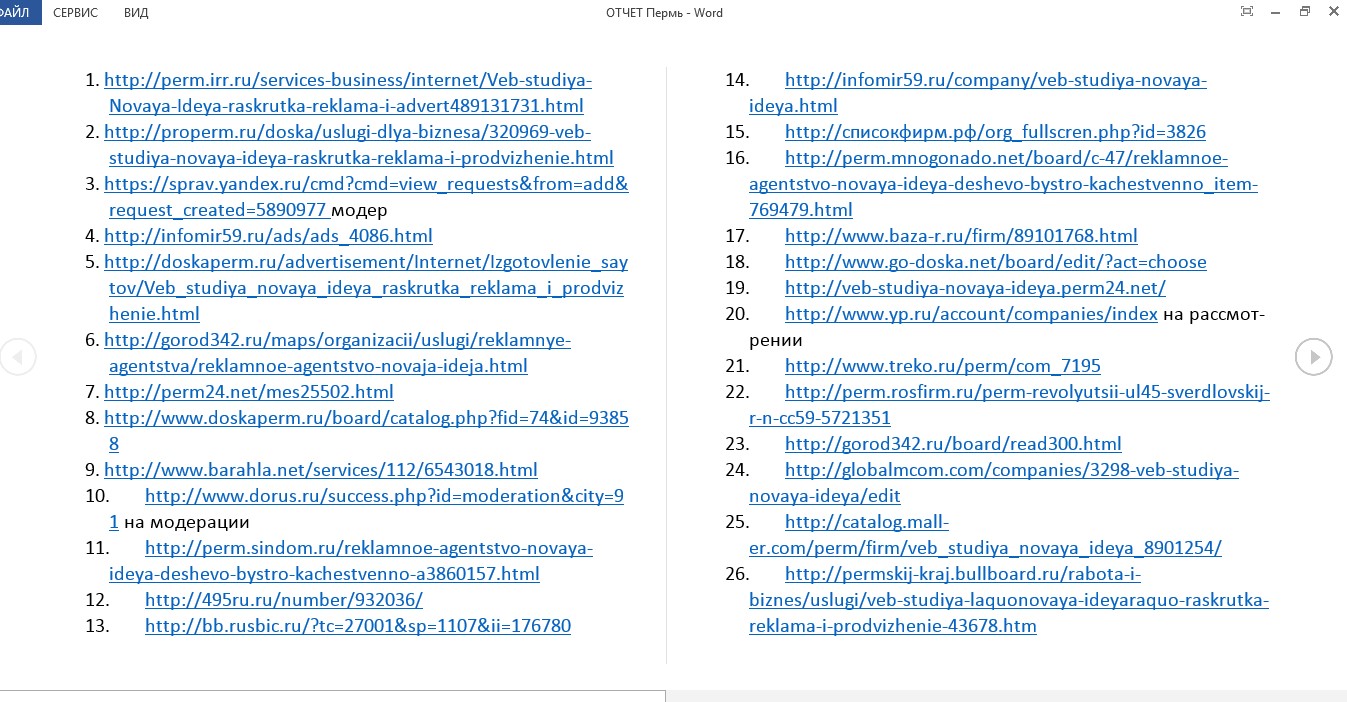
Task: Click the infomir59.ru ads link in item 4
Action: tap(268, 235)
